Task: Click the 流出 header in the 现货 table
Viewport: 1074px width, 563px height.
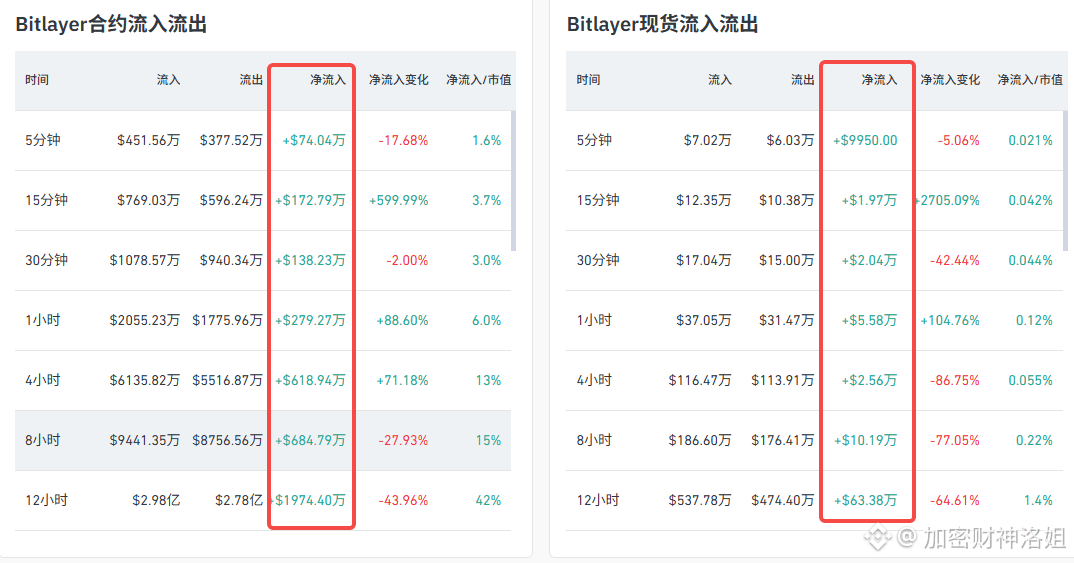Action: (802, 80)
